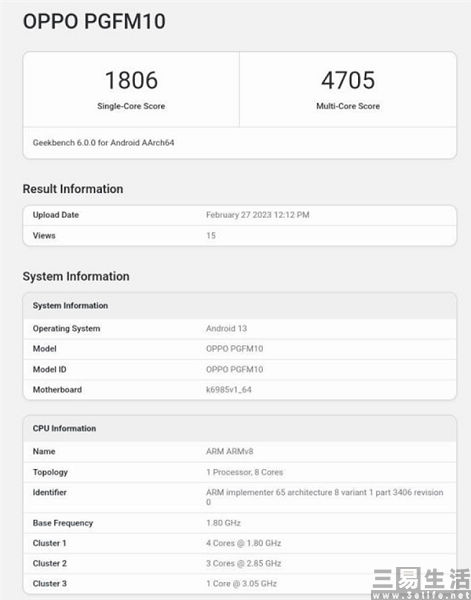Click the Name label in CPU table
471x600 pixels.
44,452
